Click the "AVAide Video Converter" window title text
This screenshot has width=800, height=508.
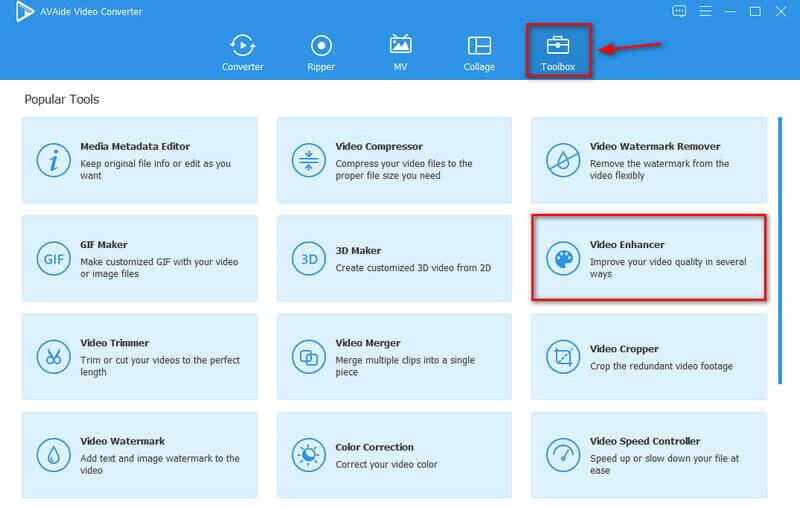[91, 11]
